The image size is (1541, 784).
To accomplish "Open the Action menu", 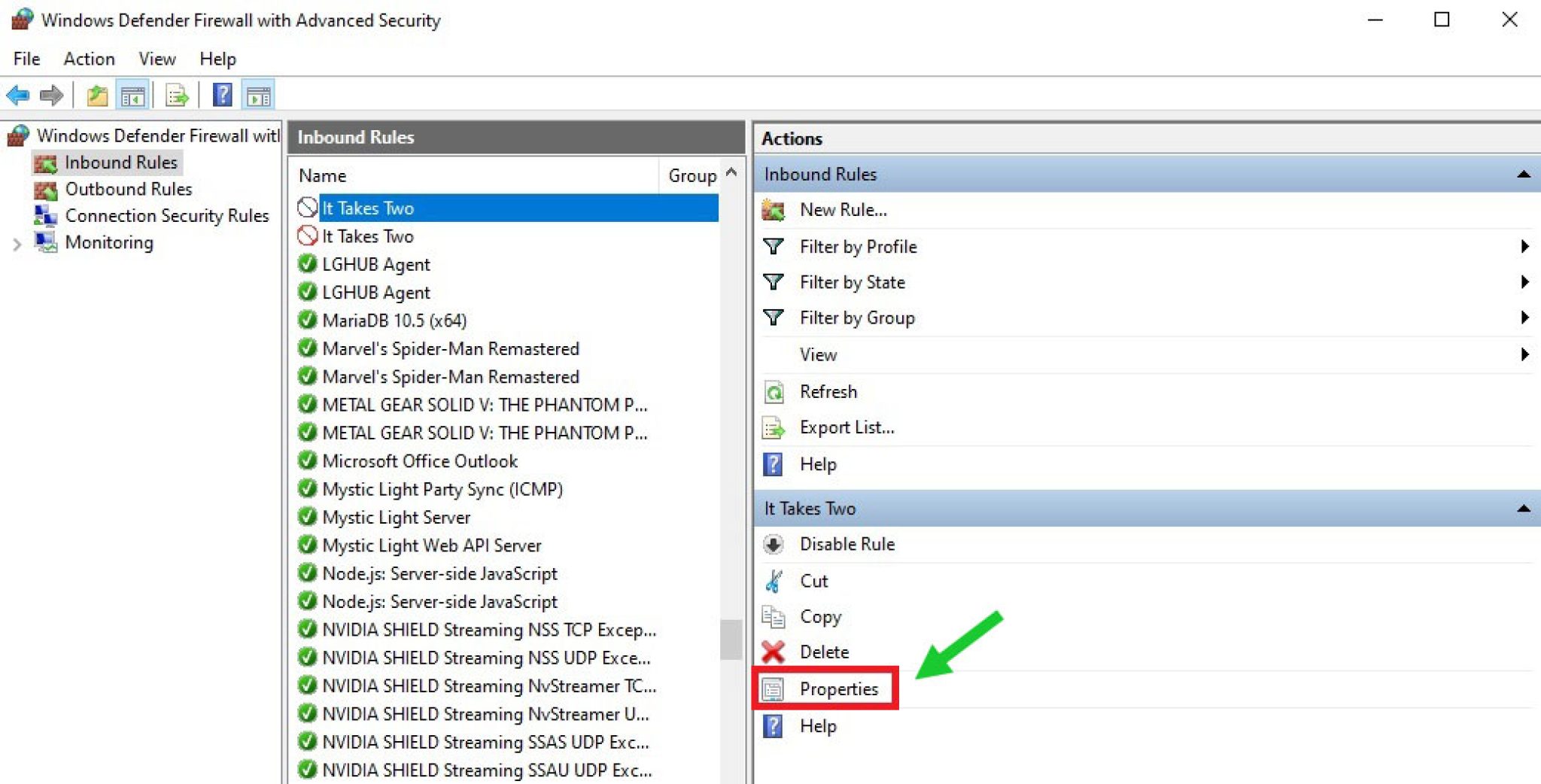I will [x=89, y=59].
